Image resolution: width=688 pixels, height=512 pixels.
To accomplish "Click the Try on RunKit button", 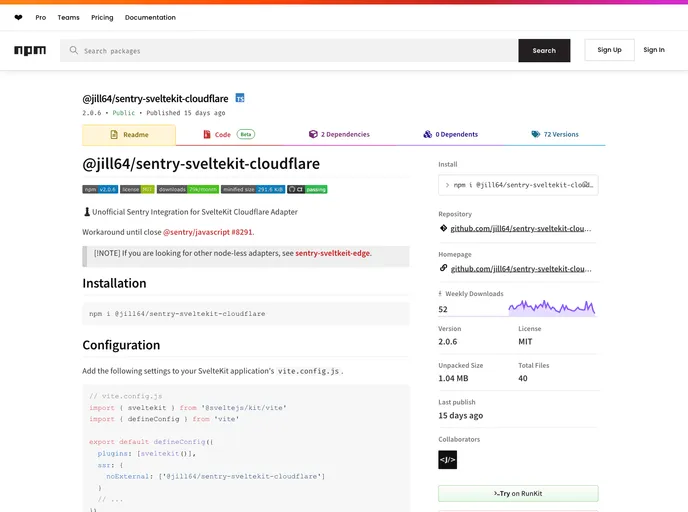I will click(518, 494).
